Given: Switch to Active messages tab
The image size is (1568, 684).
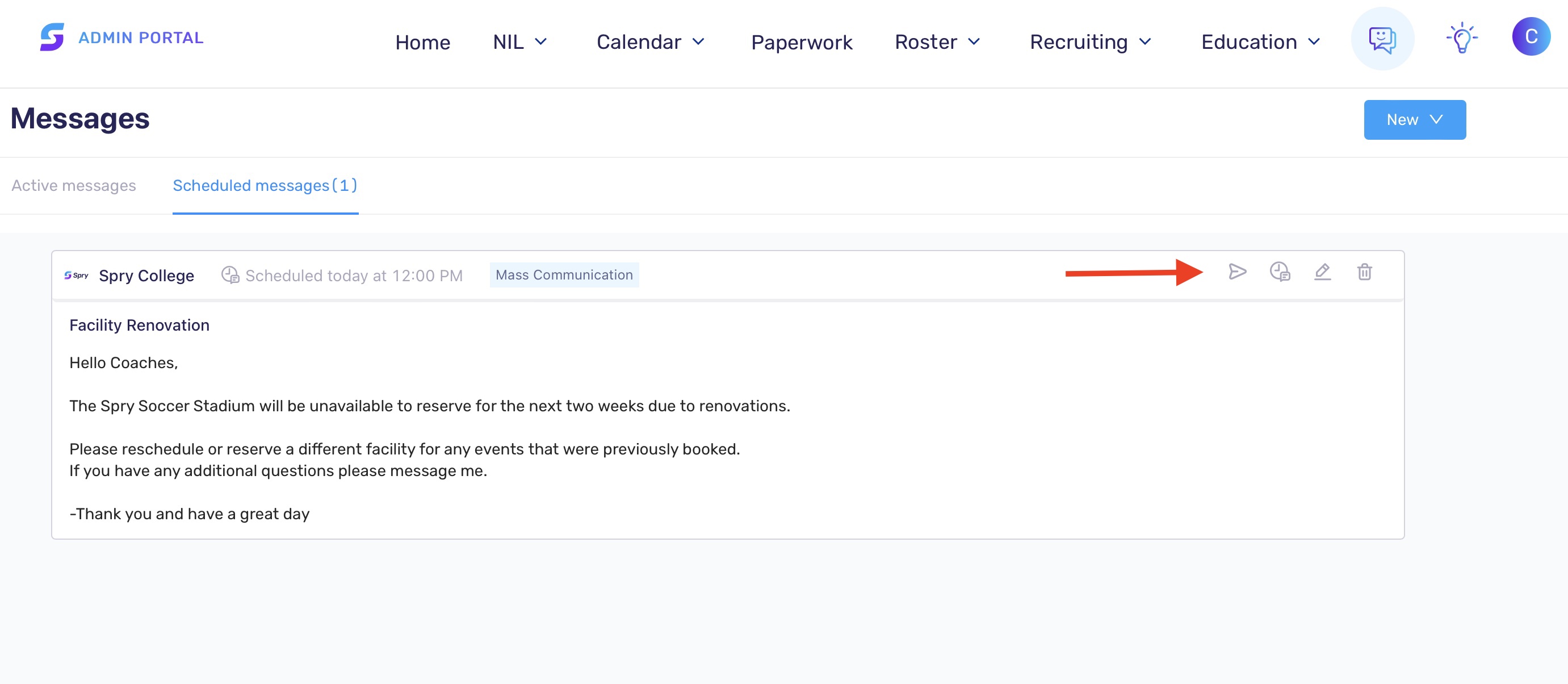Looking at the screenshot, I should click(74, 186).
